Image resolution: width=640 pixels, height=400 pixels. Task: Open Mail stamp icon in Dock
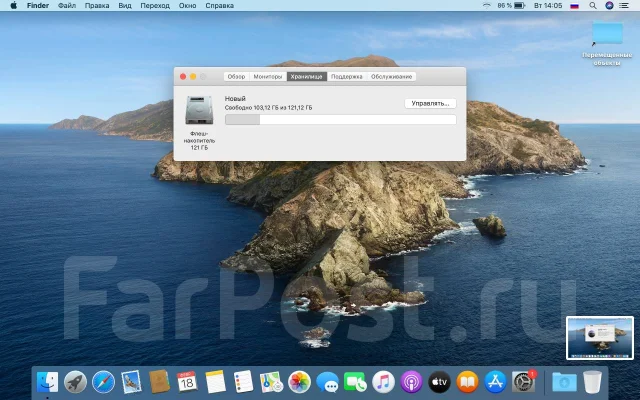point(131,382)
